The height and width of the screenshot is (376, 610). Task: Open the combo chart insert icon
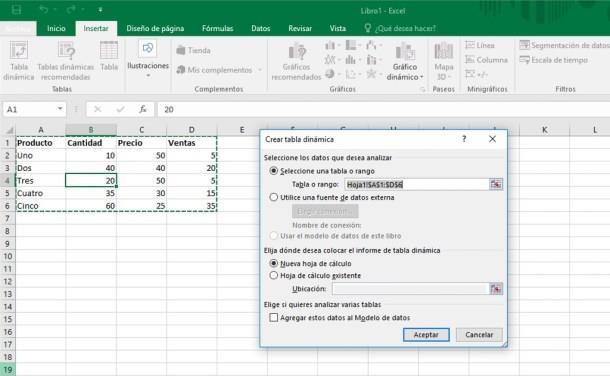click(373, 59)
